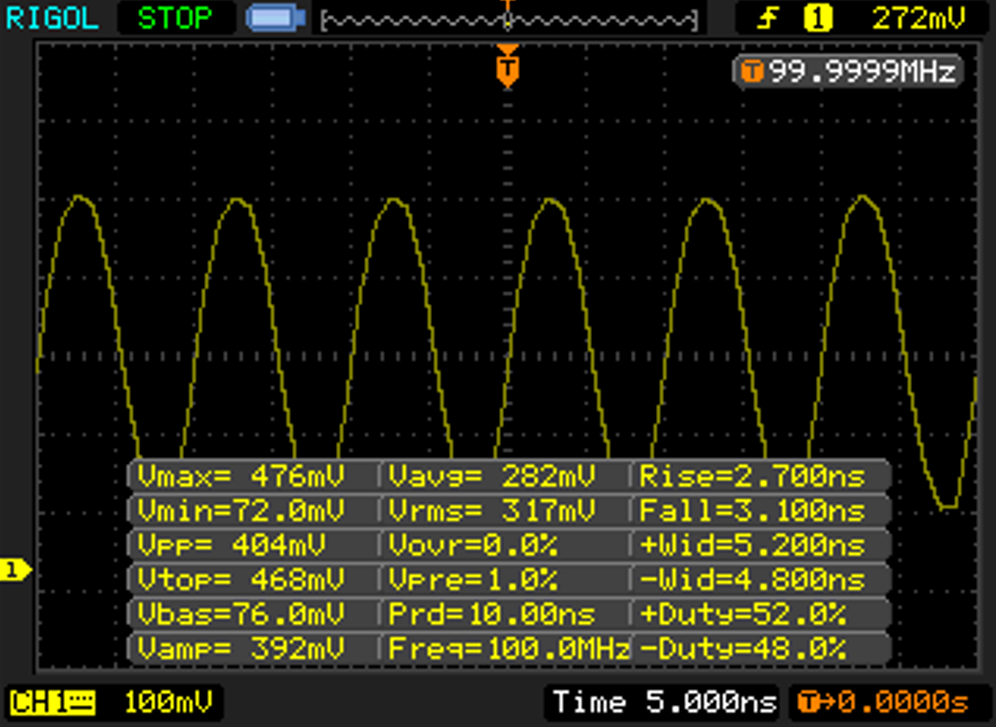Screen dimensions: 996x727
Task: Click the 99.9999MHz frequency counter readout
Action: click(849, 71)
